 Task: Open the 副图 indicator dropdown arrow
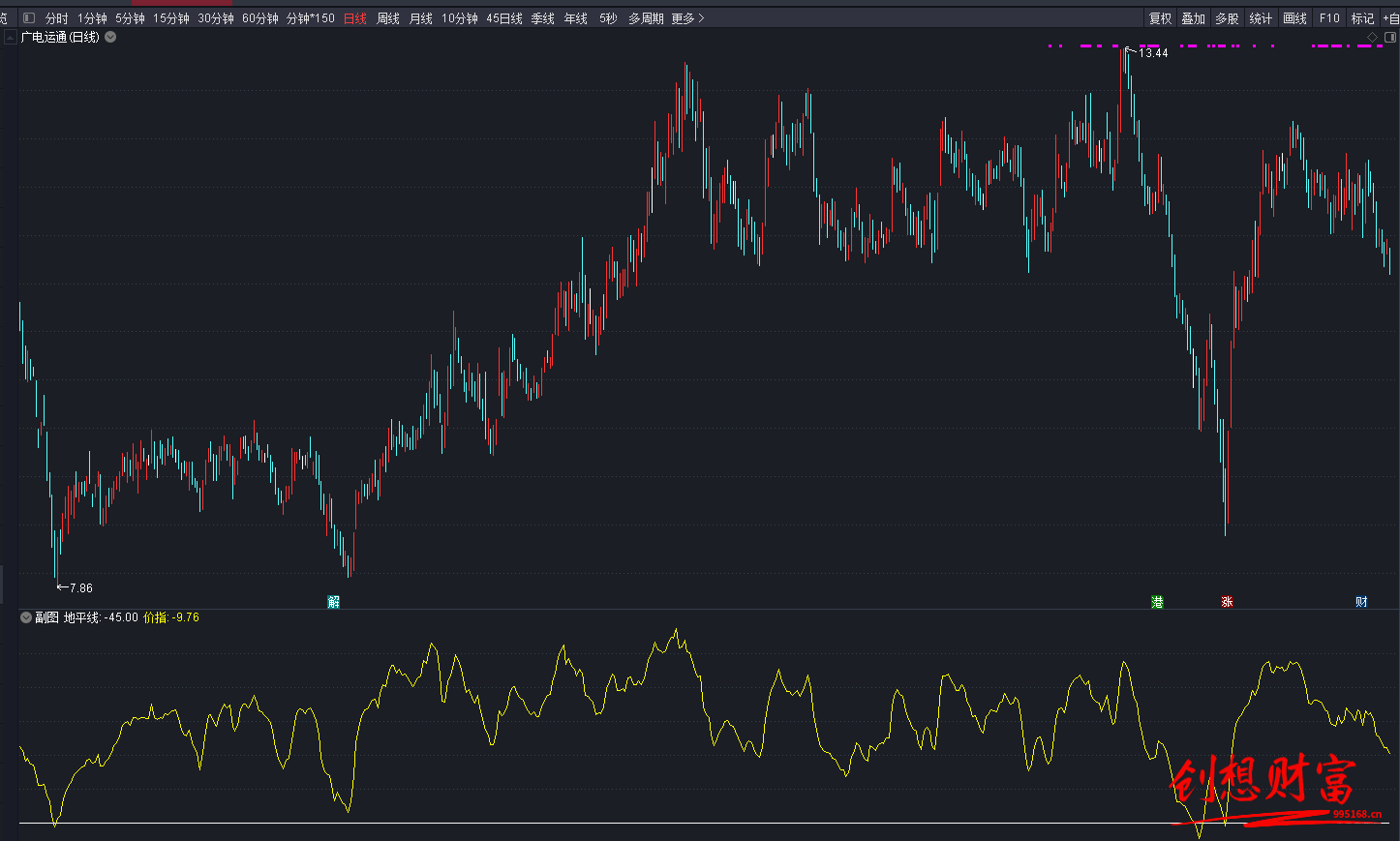26,617
